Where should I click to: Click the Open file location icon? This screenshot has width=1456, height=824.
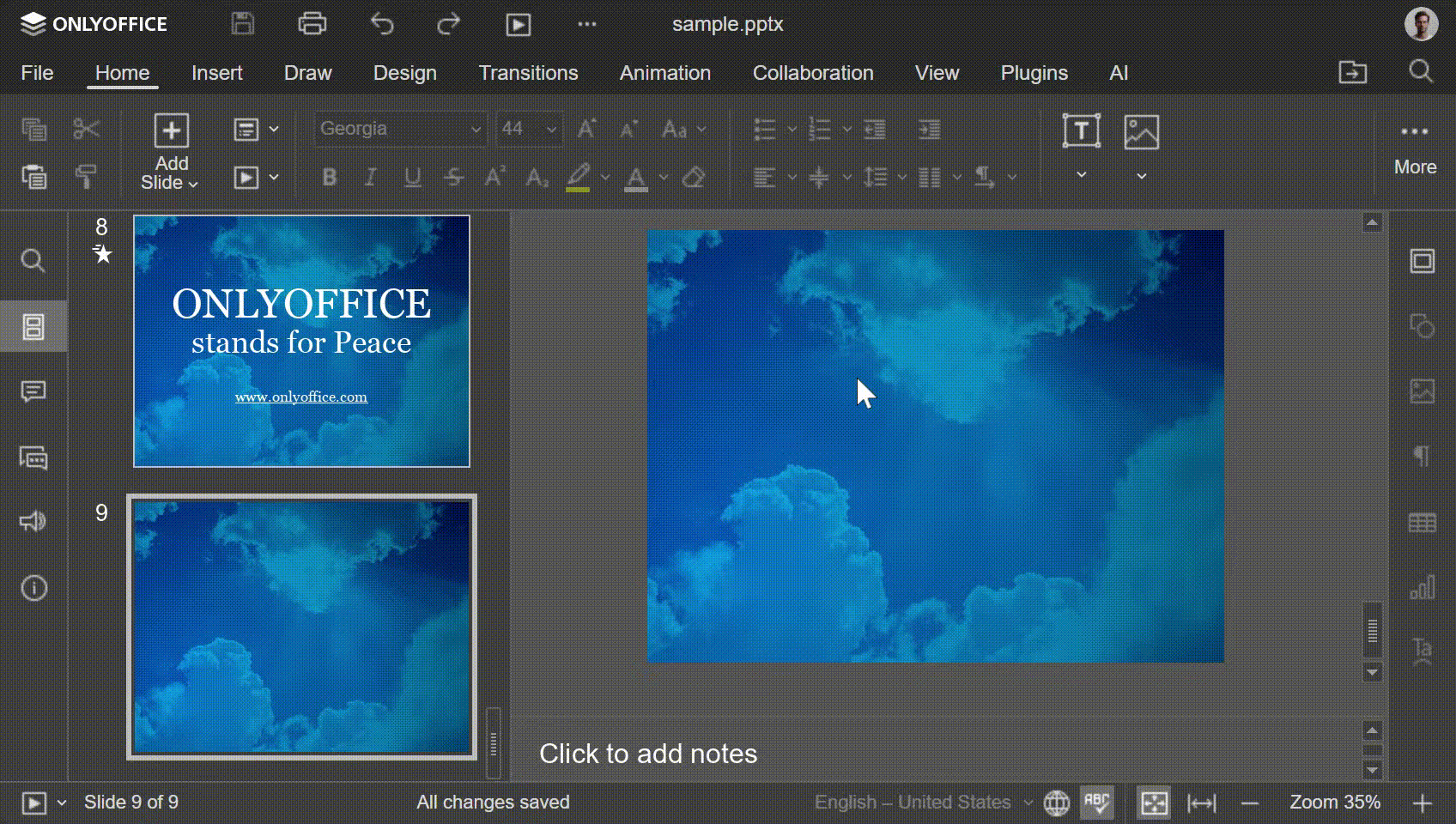coord(1353,72)
